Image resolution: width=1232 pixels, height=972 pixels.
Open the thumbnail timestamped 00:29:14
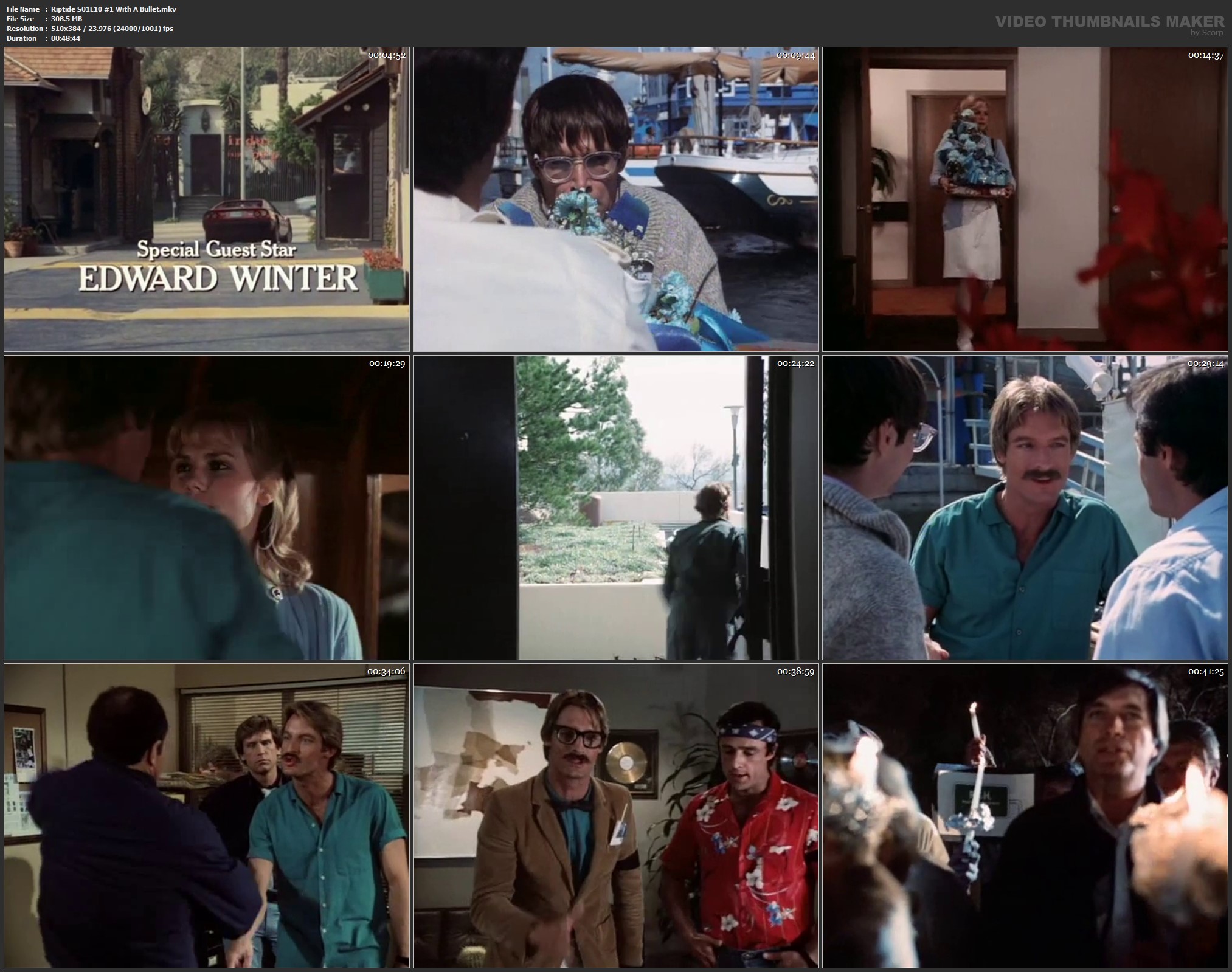click(1025, 508)
